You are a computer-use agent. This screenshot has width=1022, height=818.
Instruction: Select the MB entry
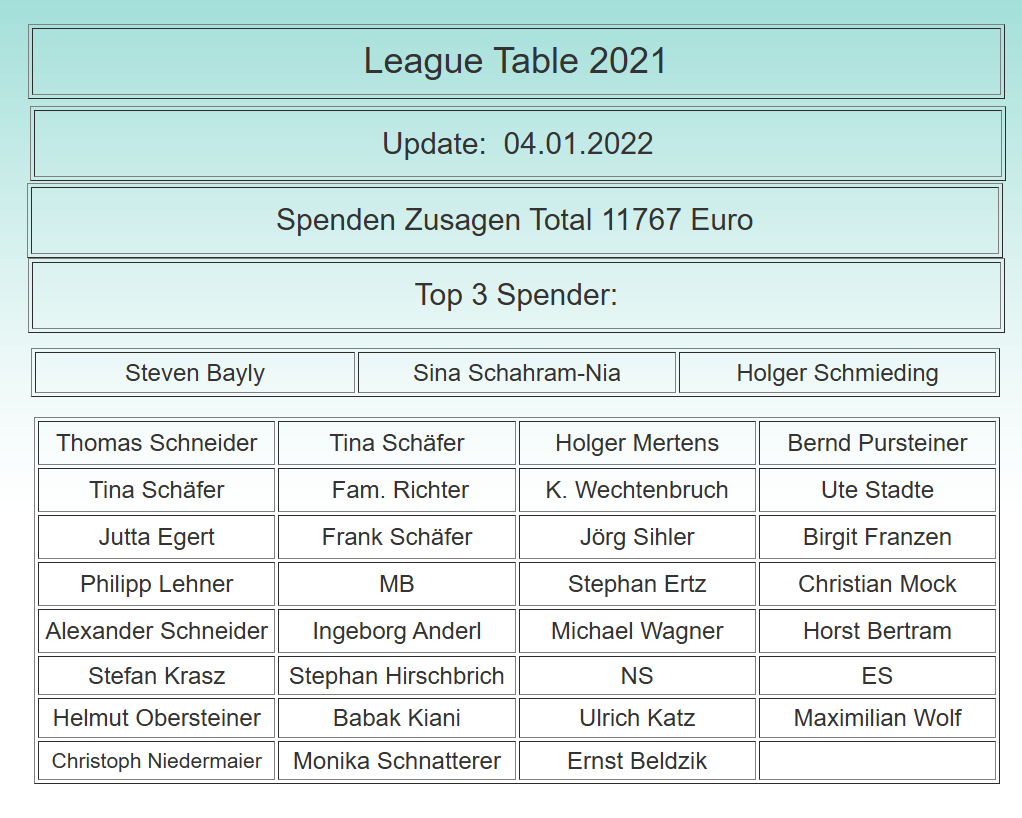tap(397, 584)
